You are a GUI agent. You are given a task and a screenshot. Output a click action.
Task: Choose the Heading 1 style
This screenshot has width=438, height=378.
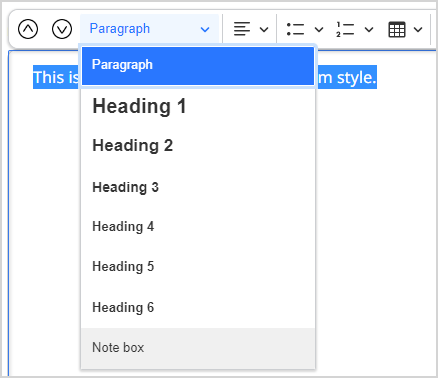[x=198, y=107]
